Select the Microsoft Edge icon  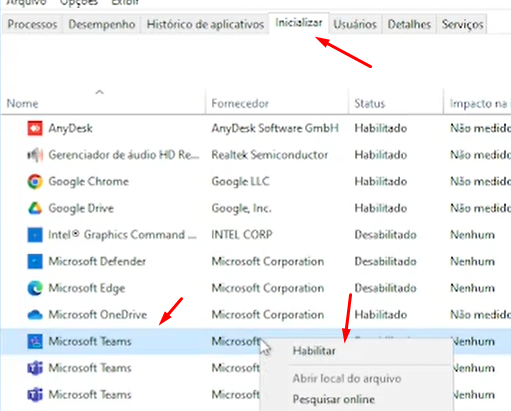pyautogui.click(x=35, y=288)
